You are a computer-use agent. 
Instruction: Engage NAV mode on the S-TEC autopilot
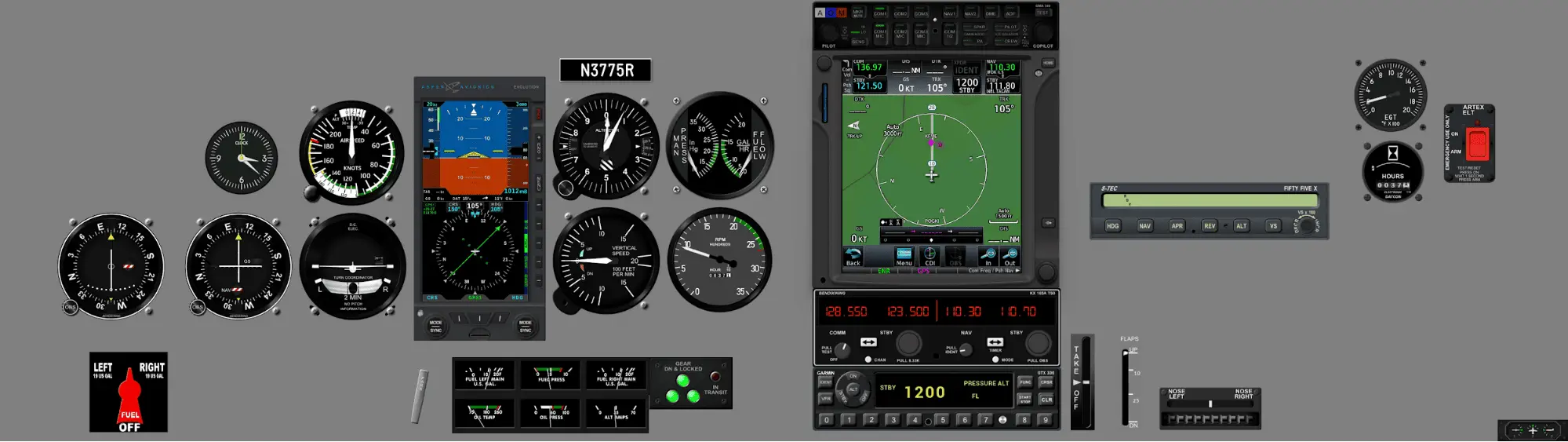pos(1144,226)
